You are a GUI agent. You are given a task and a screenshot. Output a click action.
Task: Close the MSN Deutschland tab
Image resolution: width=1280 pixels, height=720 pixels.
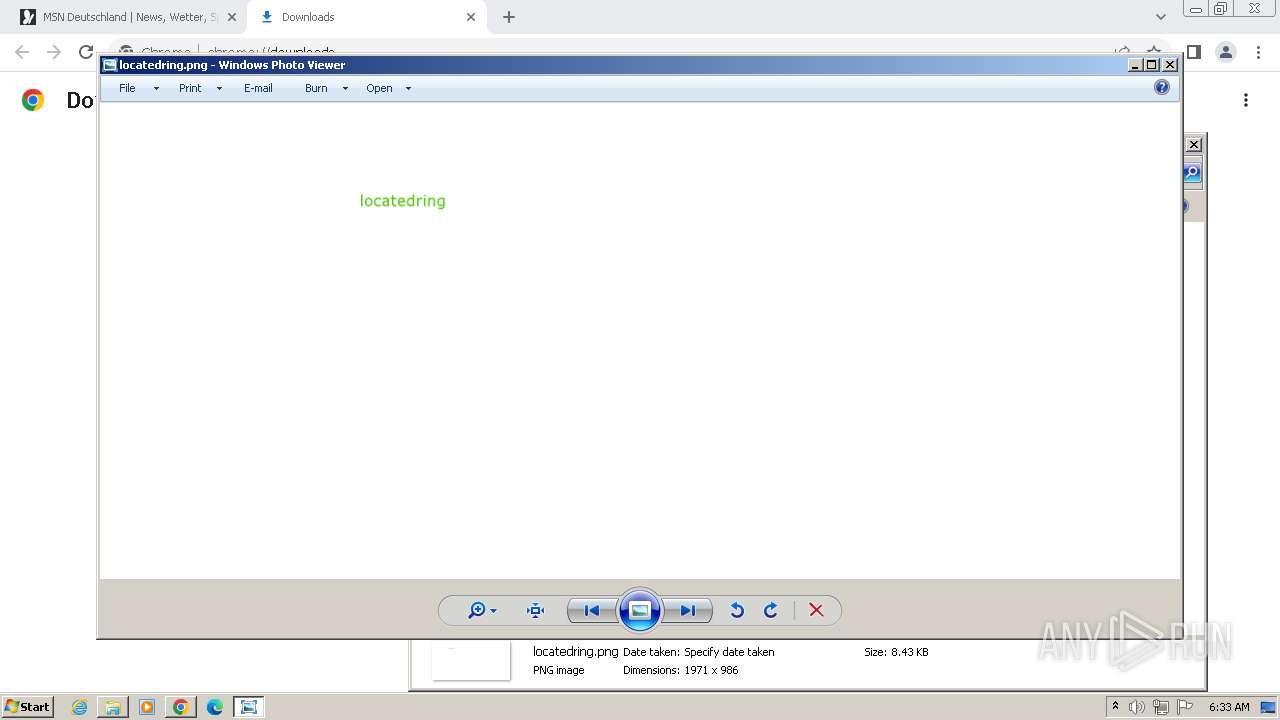click(x=232, y=17)
